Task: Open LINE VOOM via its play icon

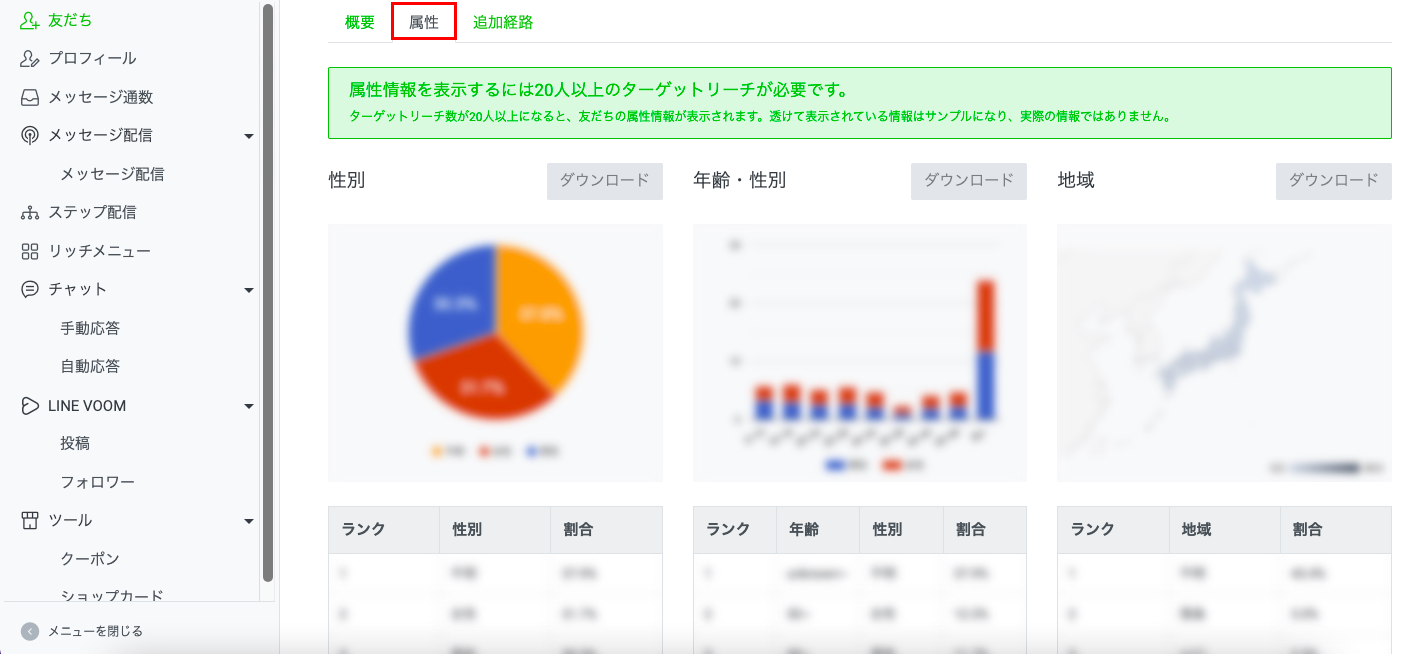Action: click(x=29, y=405)
